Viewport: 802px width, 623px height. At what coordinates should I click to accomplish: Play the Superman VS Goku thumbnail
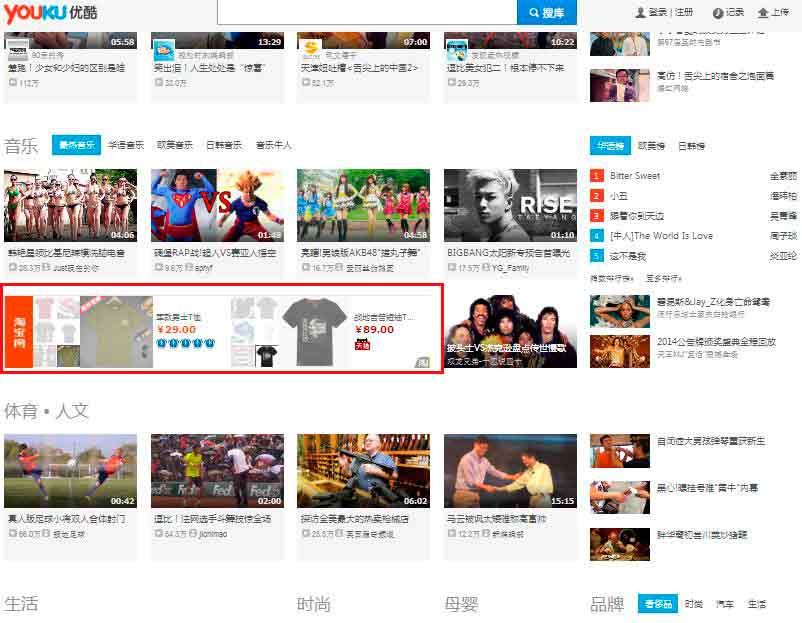pyautogui.click(x=217, y=205)
